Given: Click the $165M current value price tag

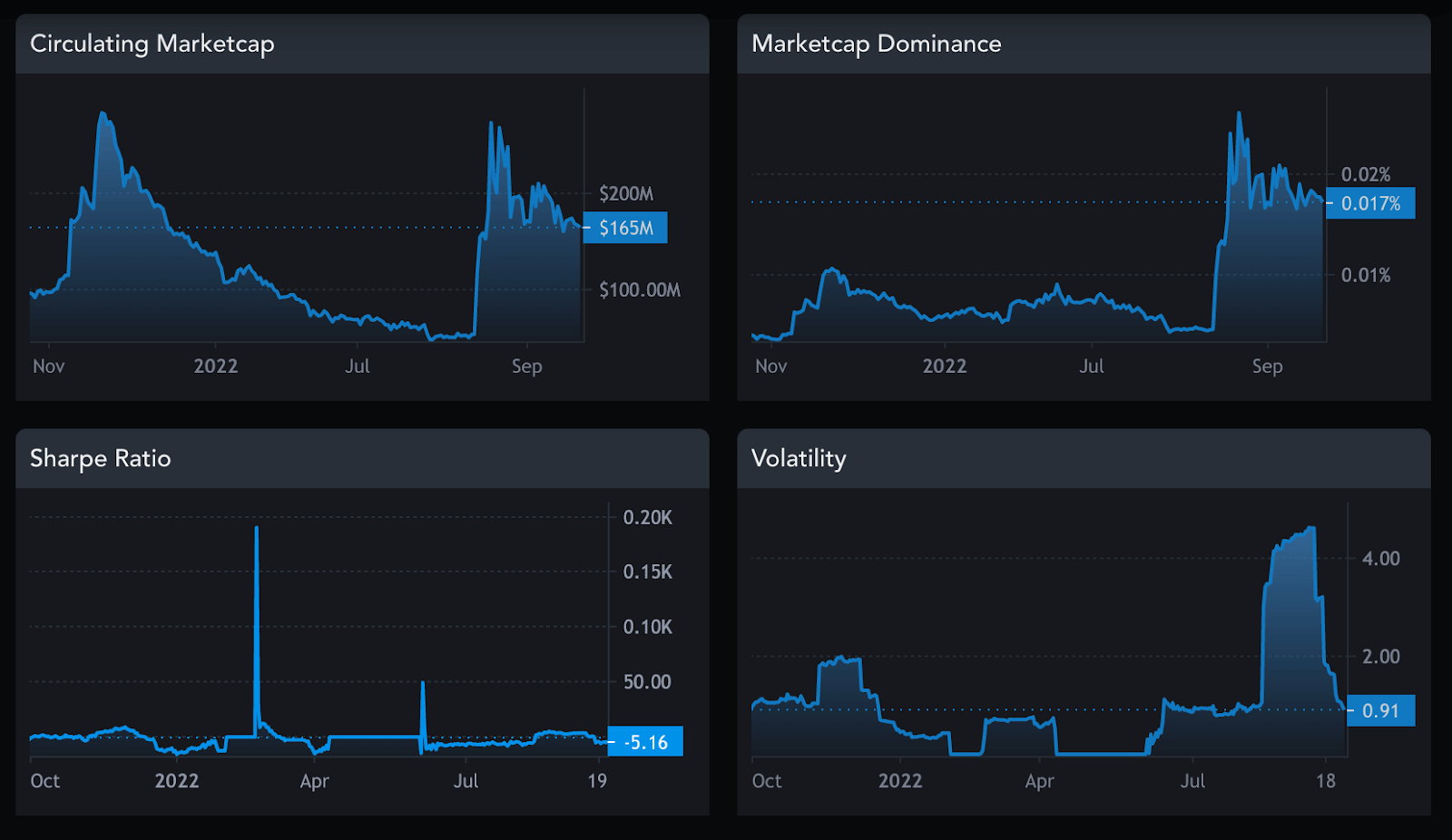Looking at the screenshot, I should pyautogui.click(x=625, y=228).
